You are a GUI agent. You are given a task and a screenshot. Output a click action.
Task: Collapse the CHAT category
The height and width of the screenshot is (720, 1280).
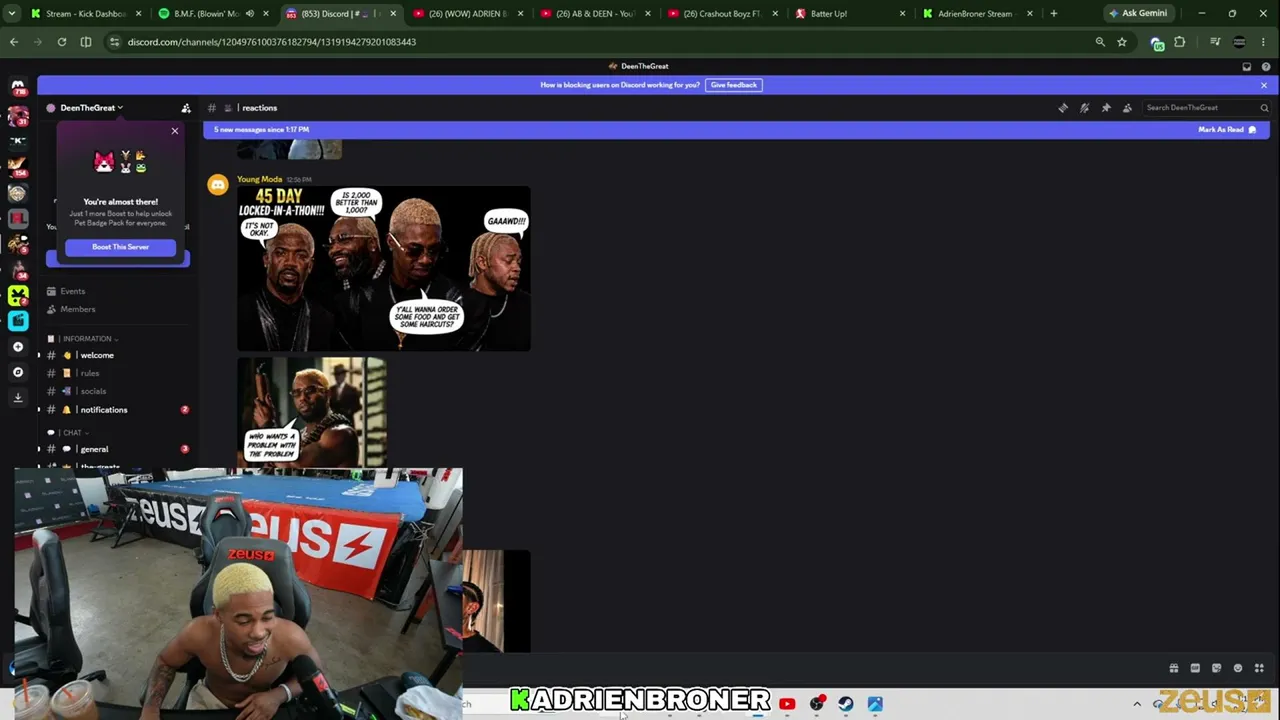pos(71,433)
